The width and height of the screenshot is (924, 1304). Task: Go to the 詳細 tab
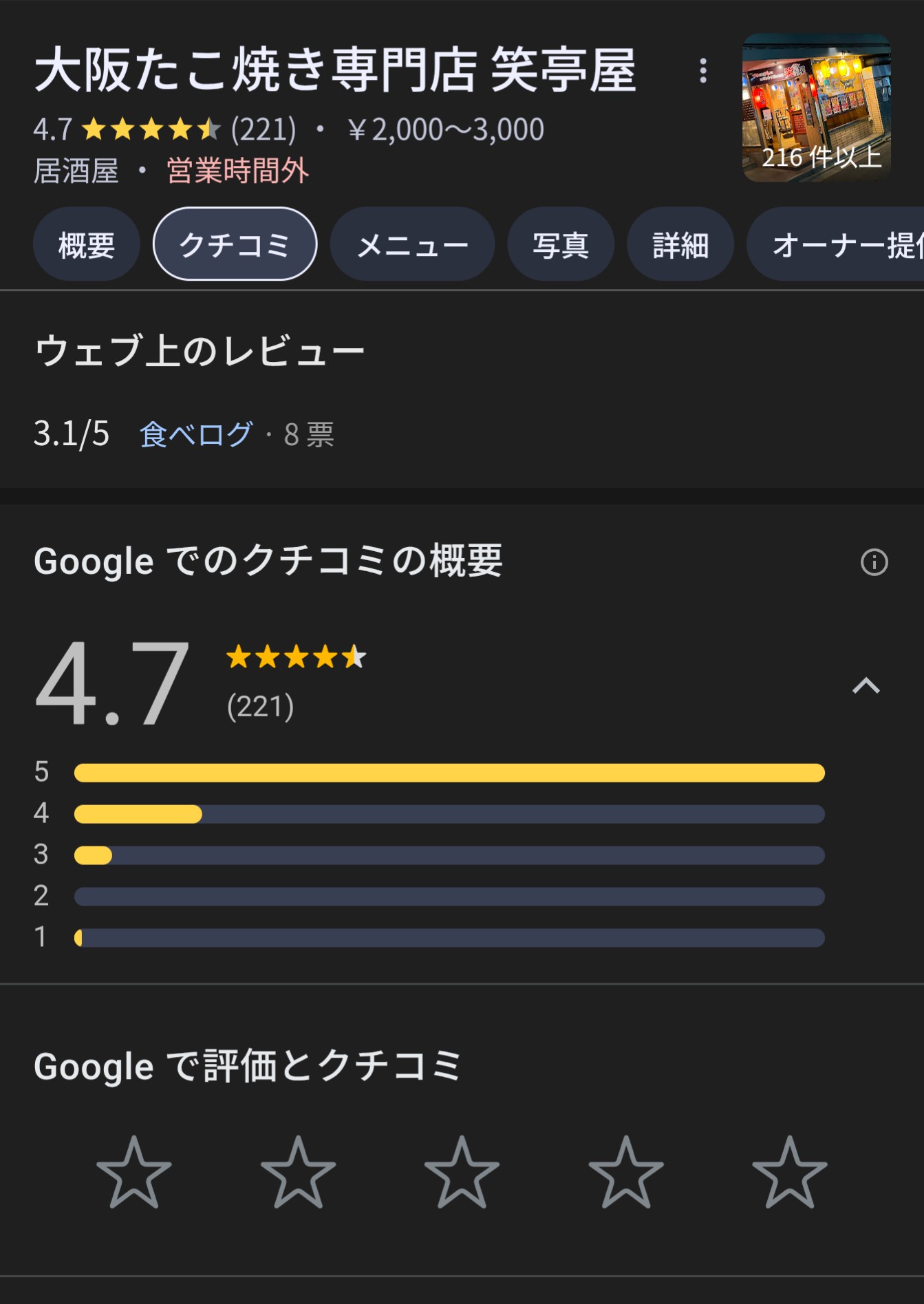click(680, 244)
